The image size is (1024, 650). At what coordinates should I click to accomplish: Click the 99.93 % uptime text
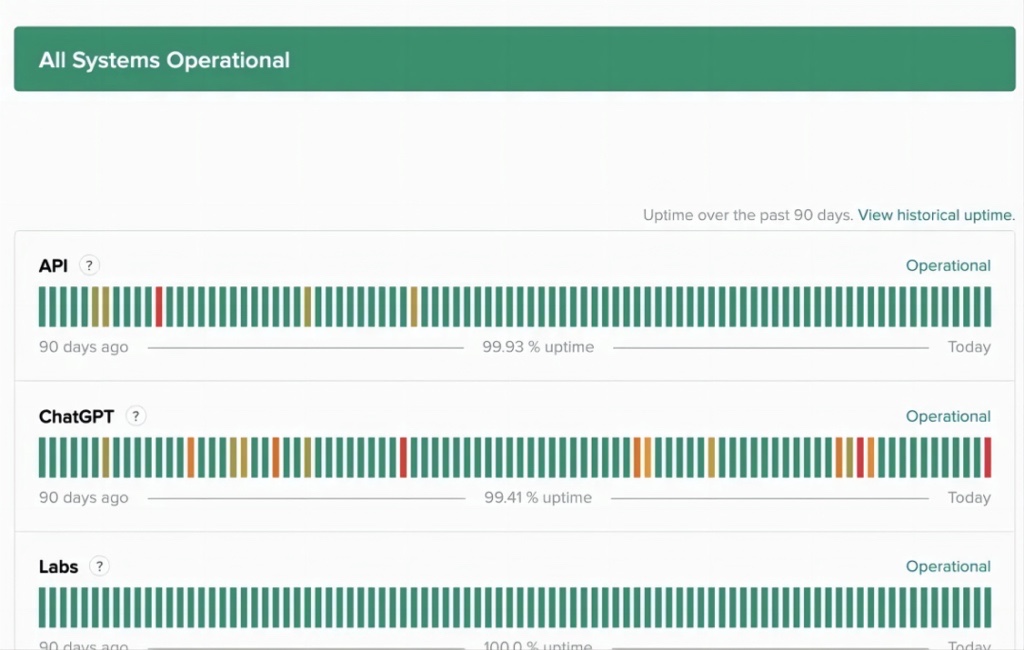tap(538, 347)
